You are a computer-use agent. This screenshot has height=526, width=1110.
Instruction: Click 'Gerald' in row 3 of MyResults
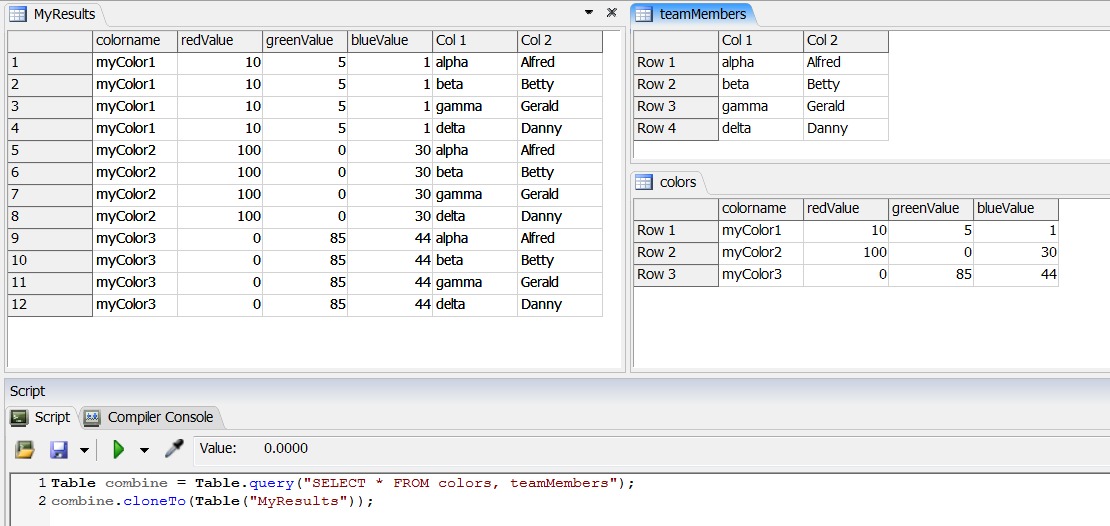point(560,107)
